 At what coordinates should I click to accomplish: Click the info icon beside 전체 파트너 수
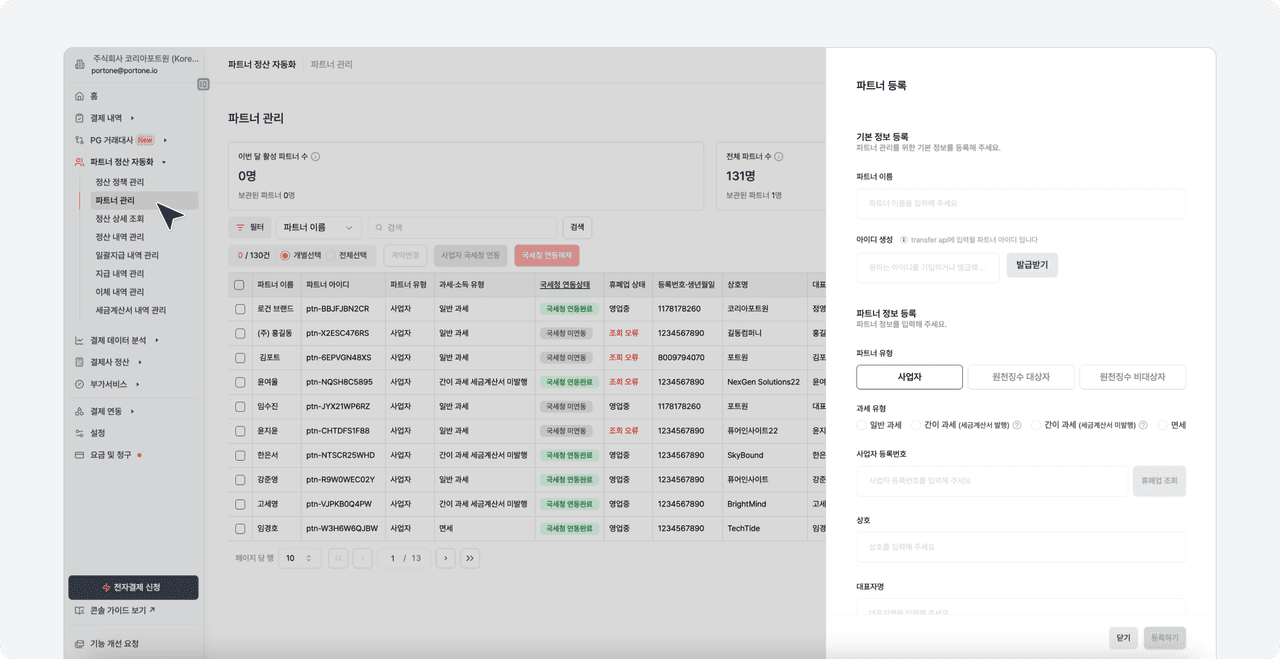779,157
